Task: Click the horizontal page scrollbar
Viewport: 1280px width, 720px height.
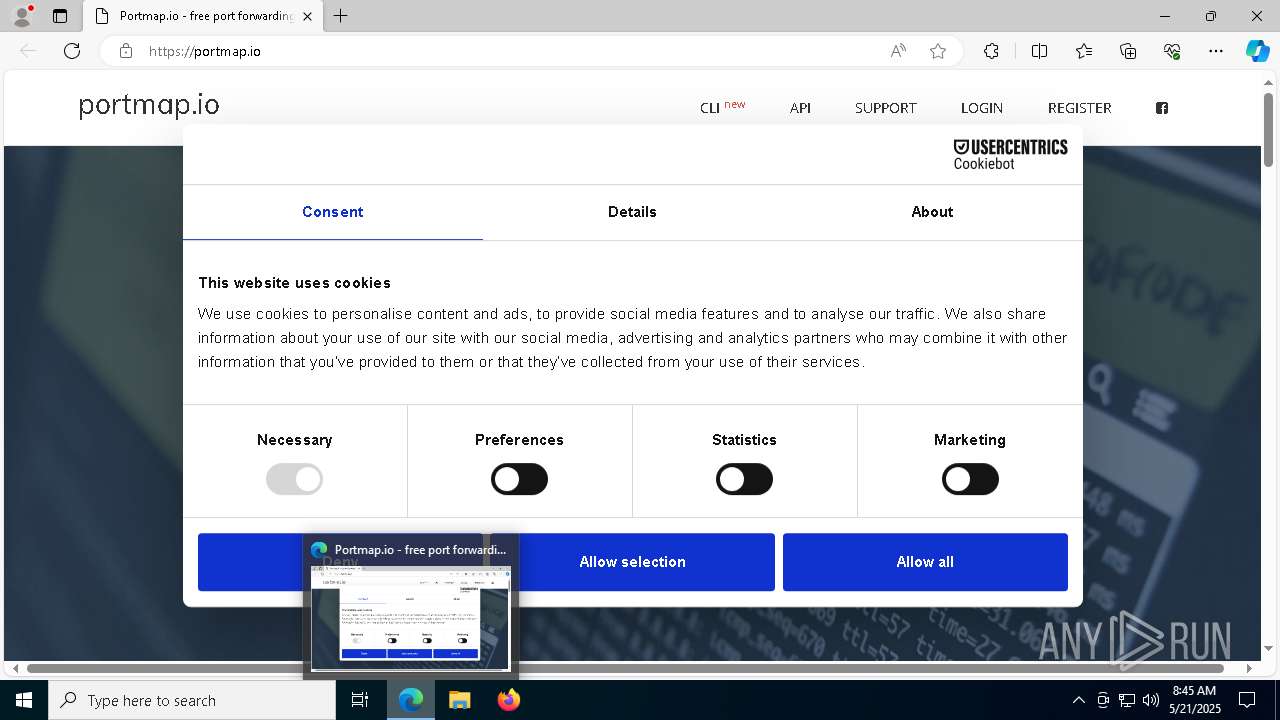Action: [x=626, y=668]
